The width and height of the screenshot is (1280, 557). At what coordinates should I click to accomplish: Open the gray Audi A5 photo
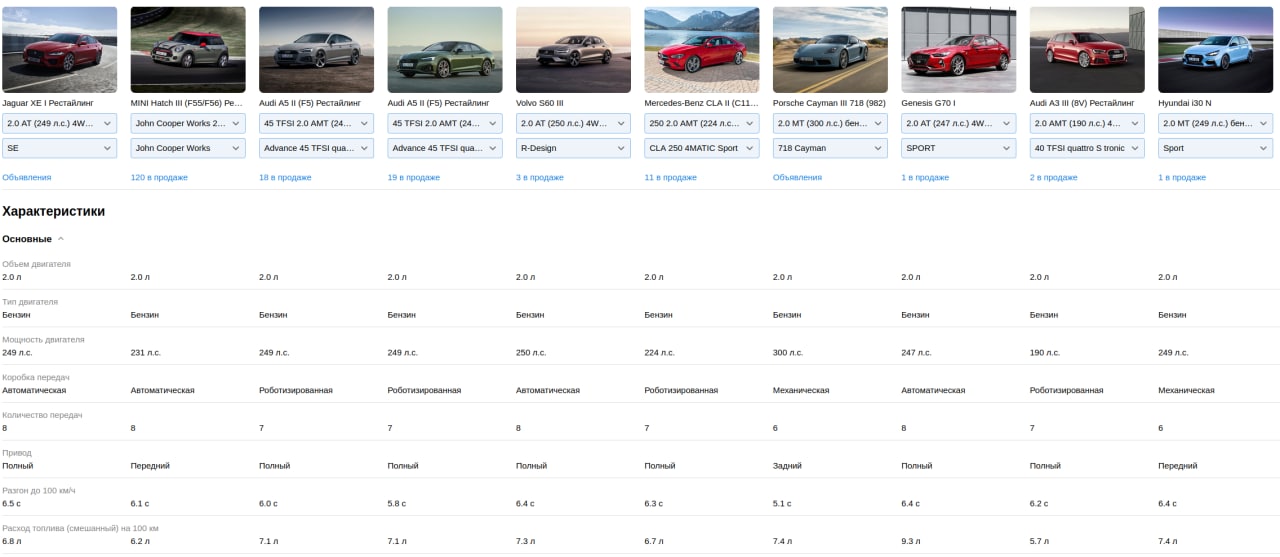click(x=316, y=50)
